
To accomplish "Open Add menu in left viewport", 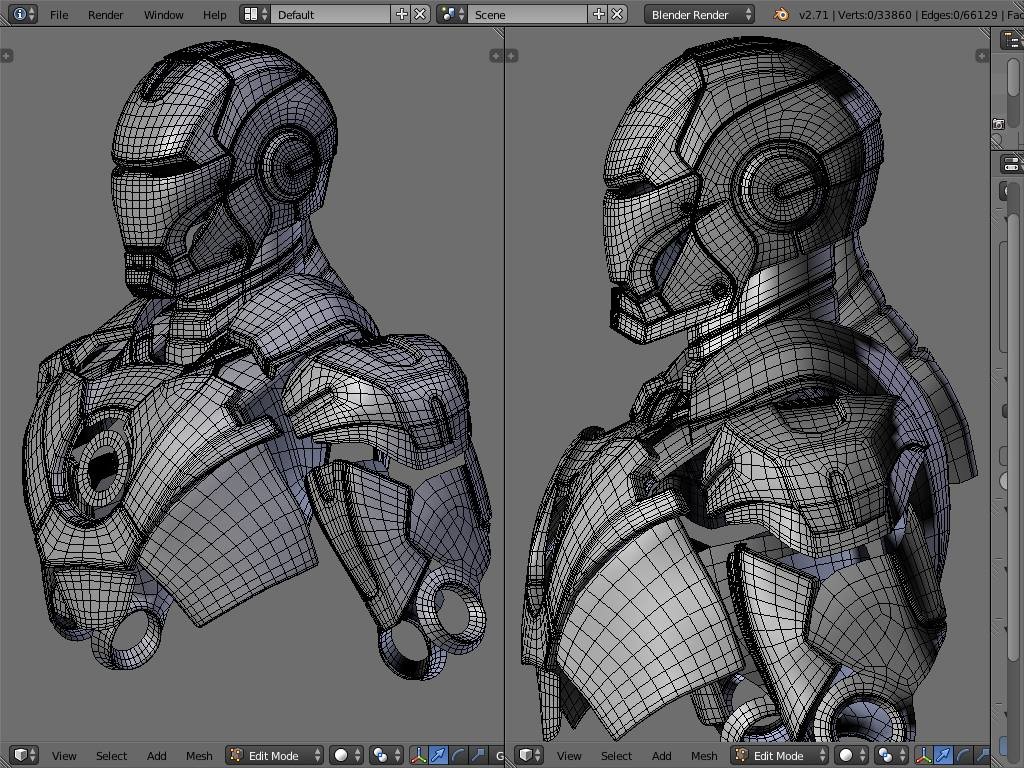I will point(157,756).
